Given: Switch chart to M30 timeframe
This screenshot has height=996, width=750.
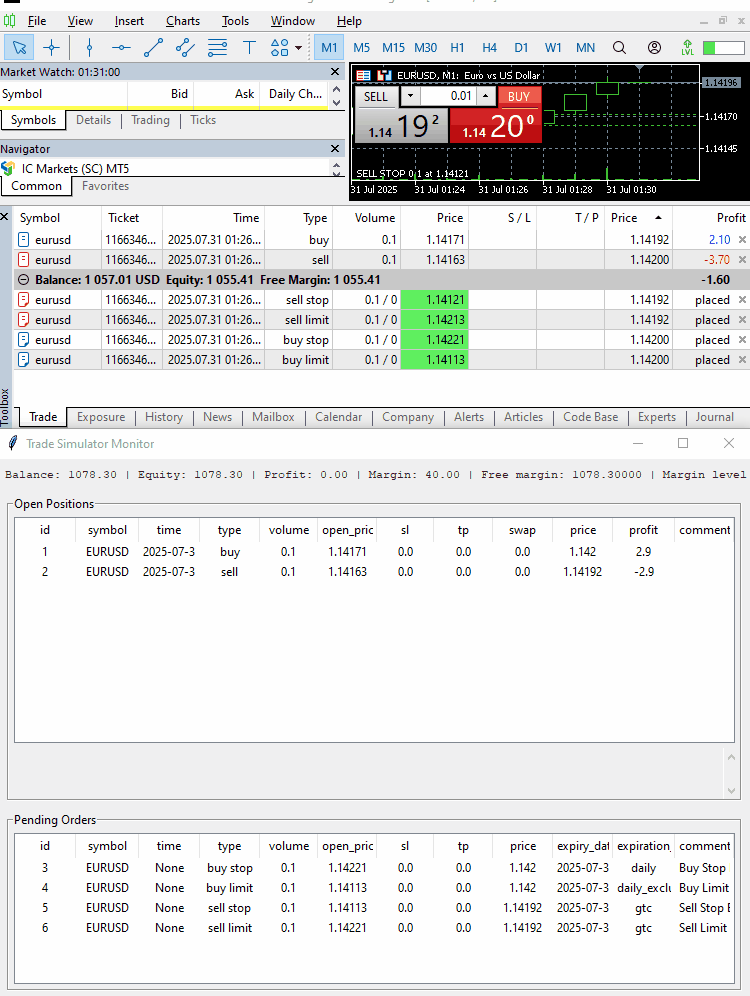Looking at the screenshot, I should point(425,48).
